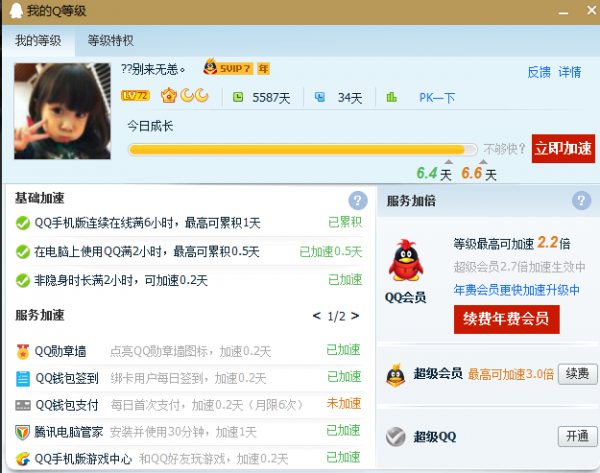Click the crown level icon
The image size is (600, 473).
click(x=168, y=95)
